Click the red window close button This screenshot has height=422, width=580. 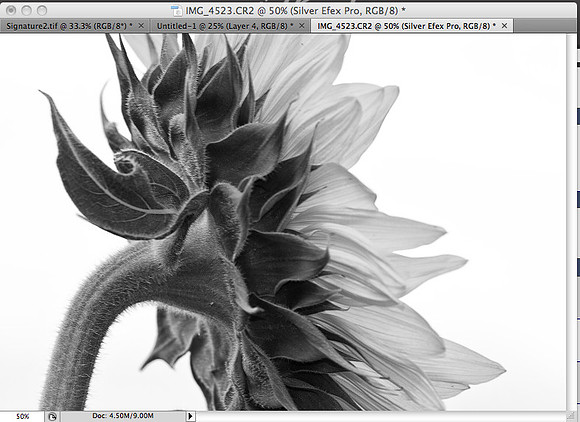[x=11, y=10]
